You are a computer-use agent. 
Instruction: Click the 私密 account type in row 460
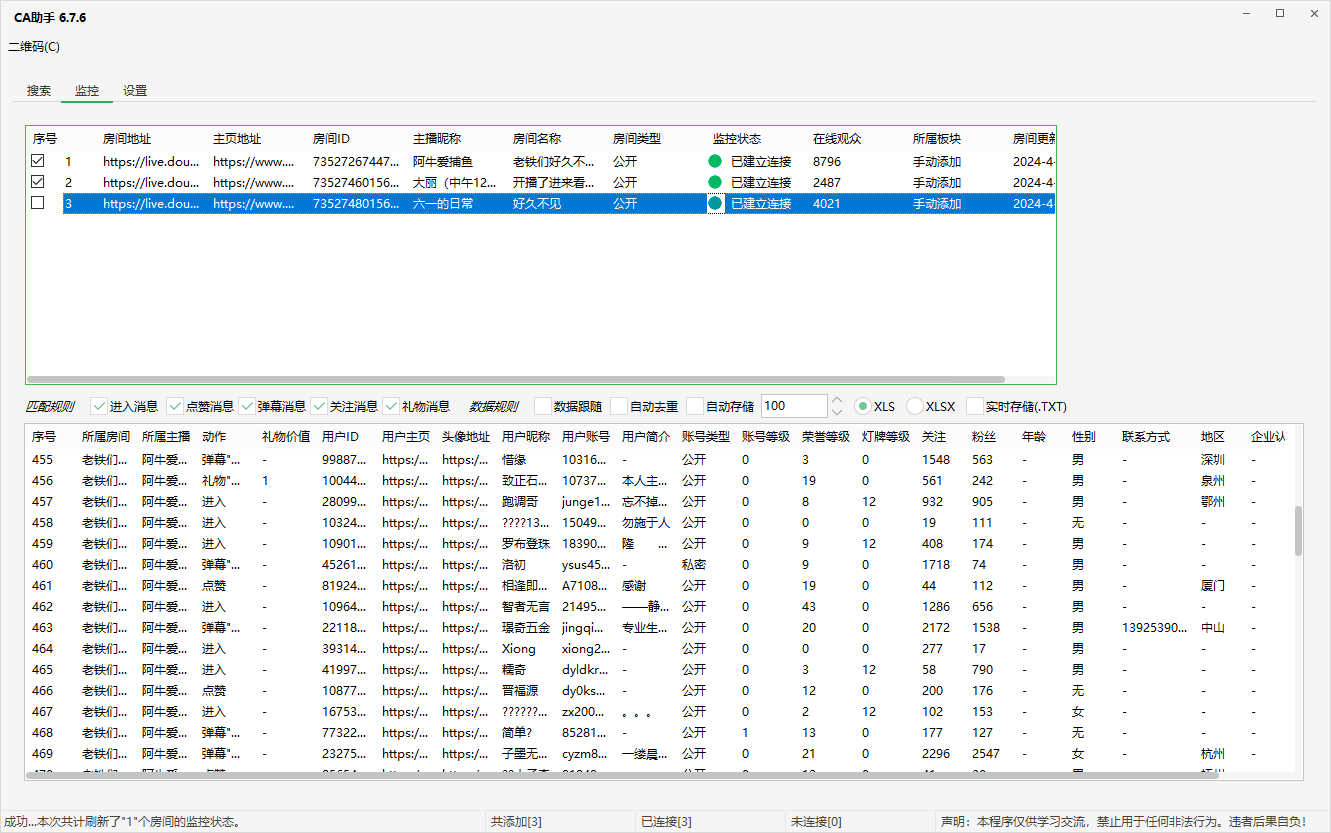694,565
